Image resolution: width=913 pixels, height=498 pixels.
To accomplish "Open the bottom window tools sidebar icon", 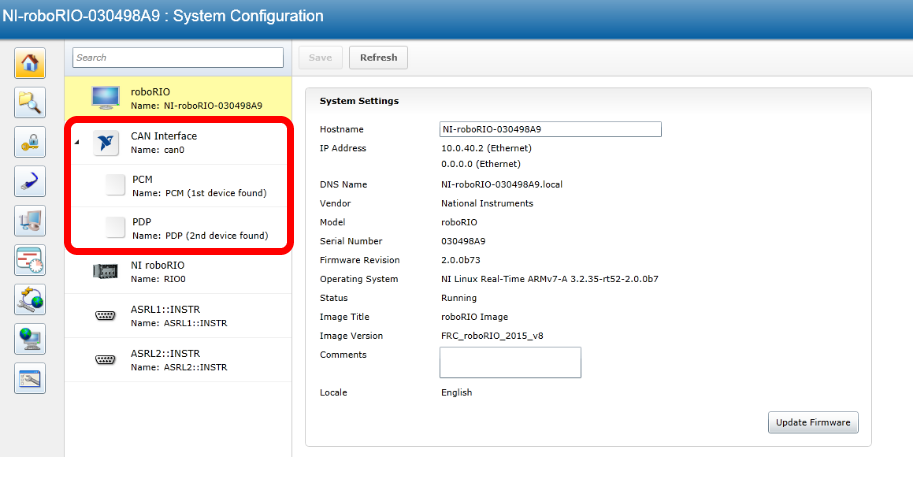I will click(30, 379).
